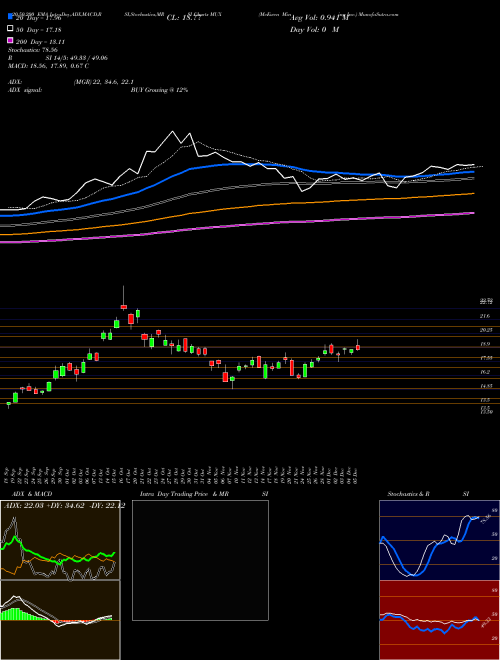Select the '50 Day = 17.18' legend text
The width and height of the screenshot is (500, 660).
(x=39, y=30)
